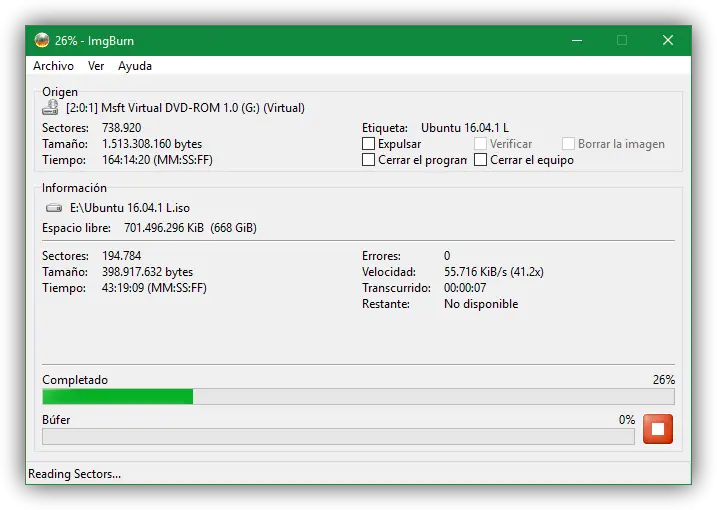Click the hard drive icon beside the ISO path
The height and width of the screenshot is (510, 717).
(x=54, y=208)
